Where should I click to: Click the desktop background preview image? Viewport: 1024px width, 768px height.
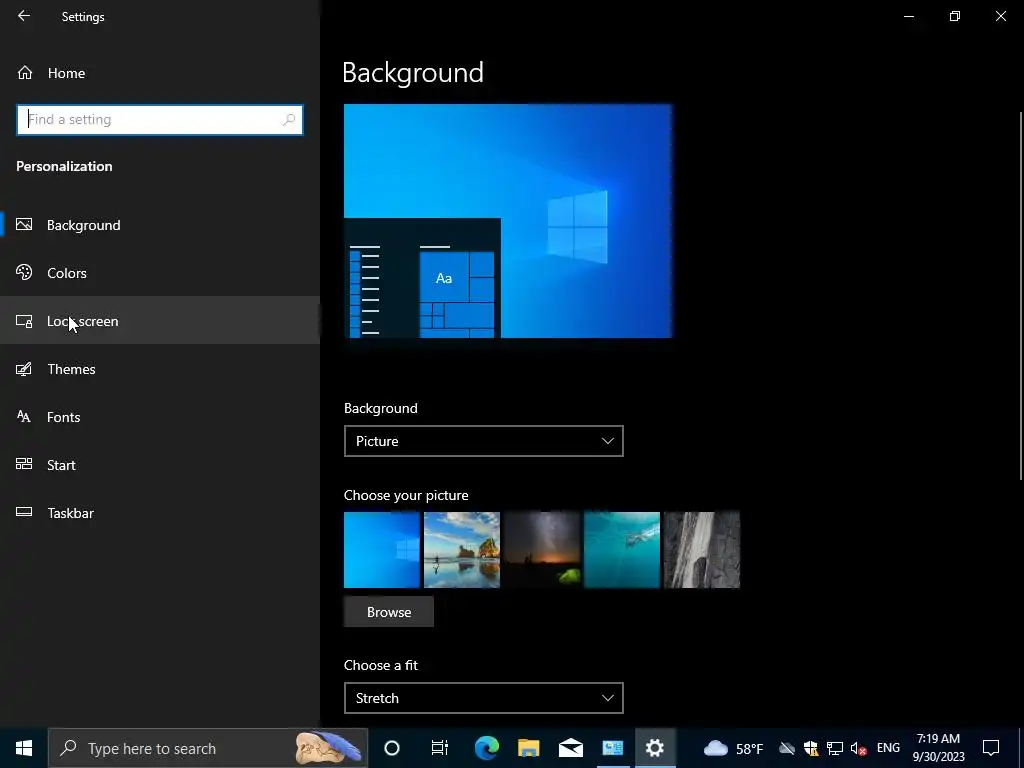pyautogui.click(x=508, y=221)
